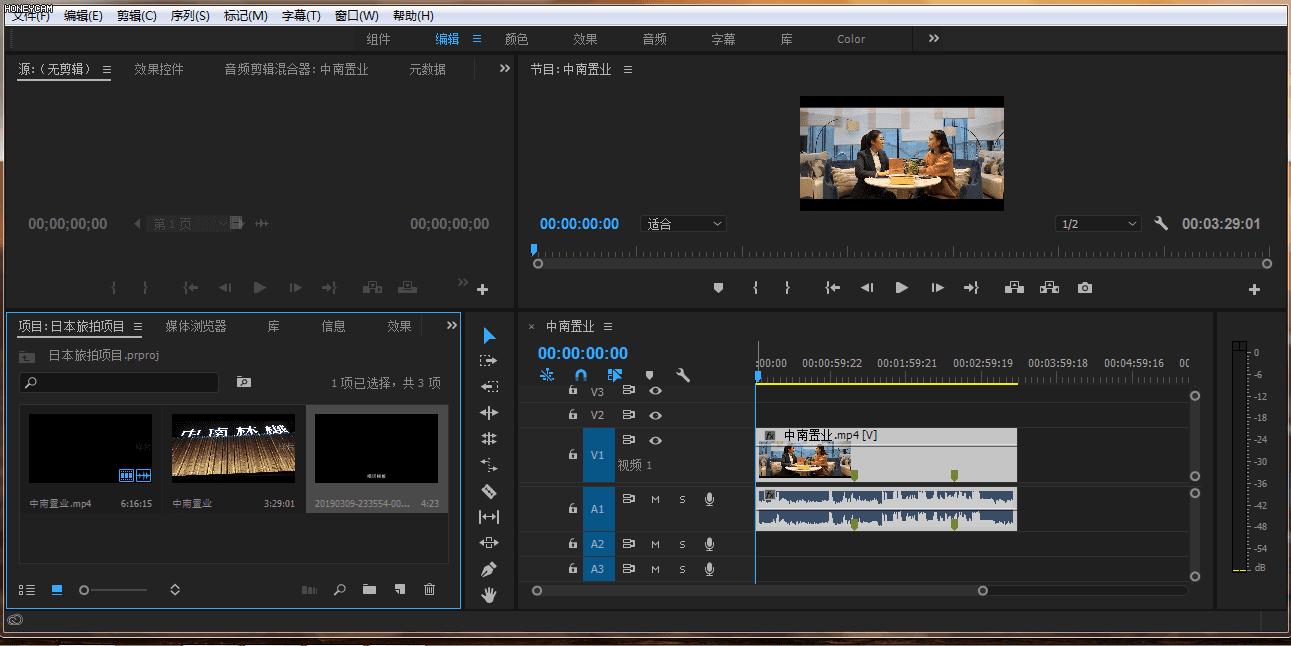Mute audio track A1
The image size is (1291, 646).
pos(655,499)
